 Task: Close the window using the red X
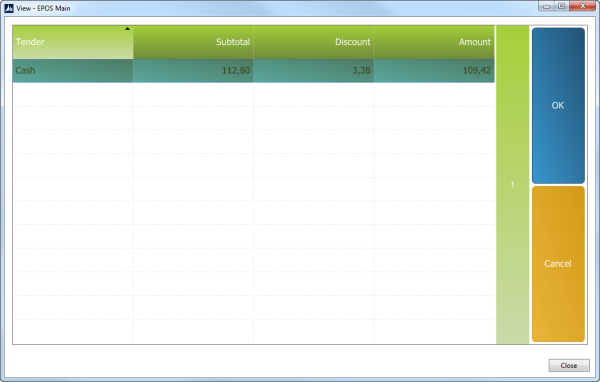pos(582,6)
